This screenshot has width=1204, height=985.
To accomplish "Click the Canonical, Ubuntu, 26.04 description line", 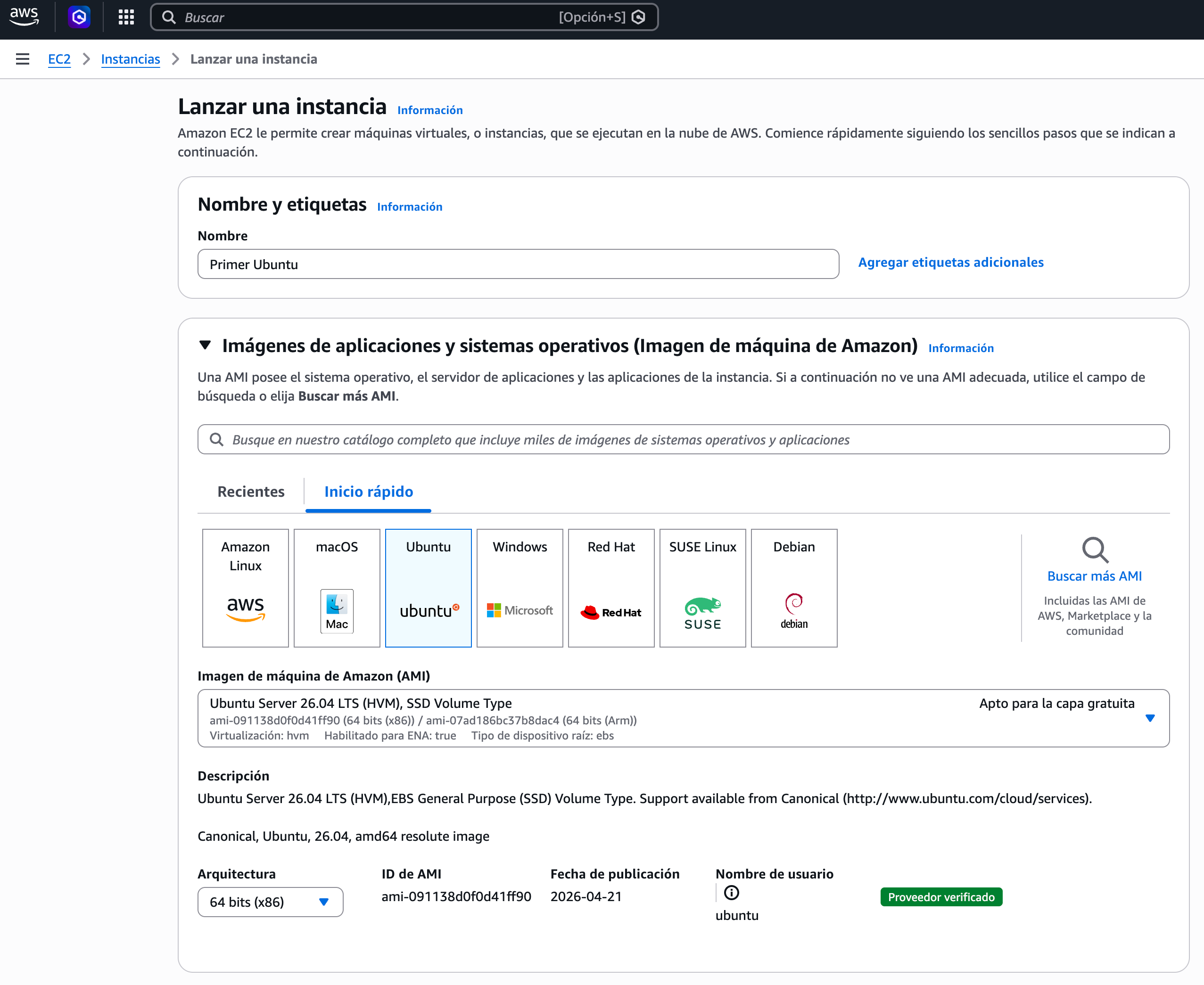I will coord(343,837).
